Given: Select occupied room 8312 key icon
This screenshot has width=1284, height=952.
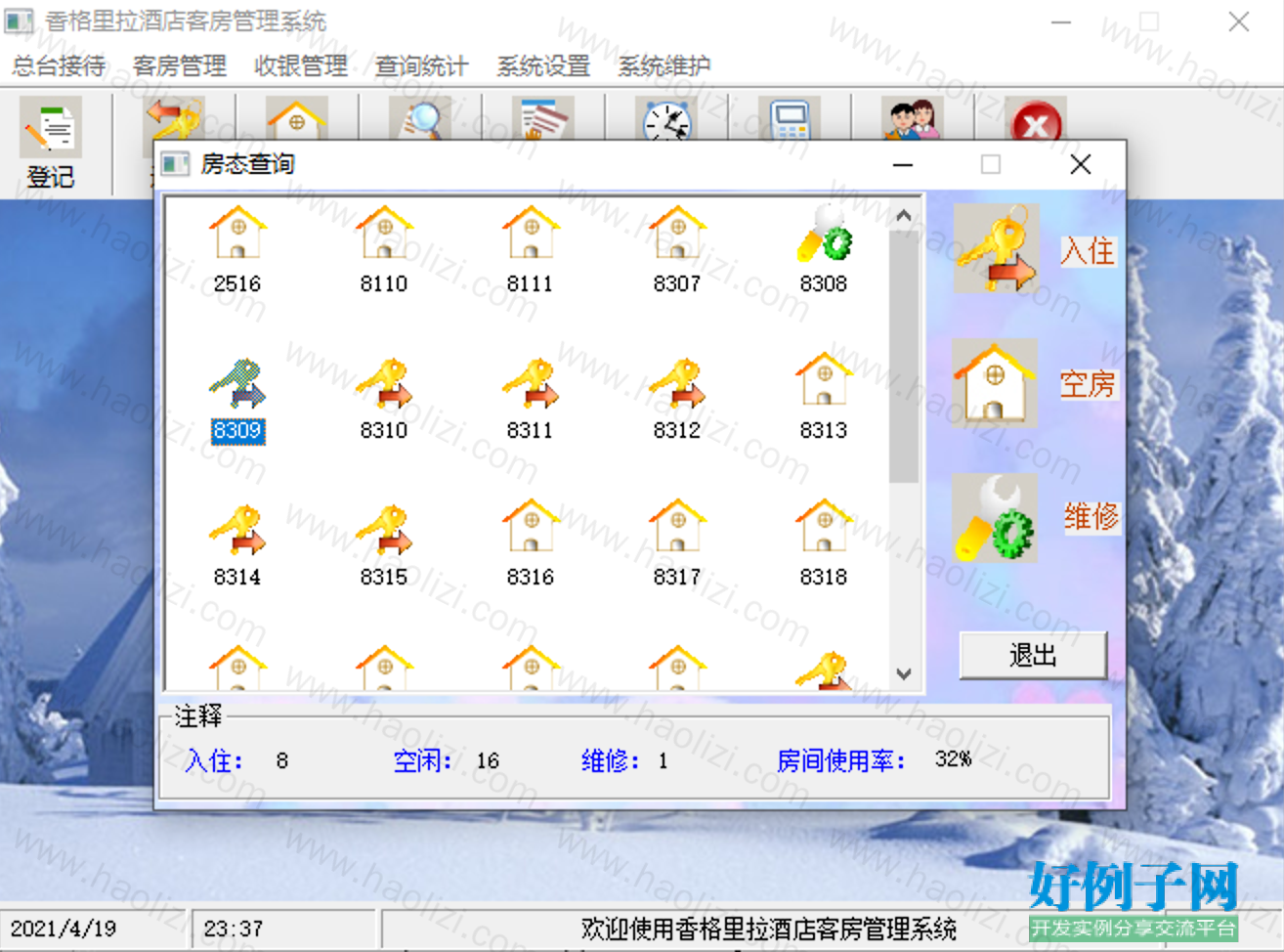Looking at the screenshot, I should (x=677, y=383).
